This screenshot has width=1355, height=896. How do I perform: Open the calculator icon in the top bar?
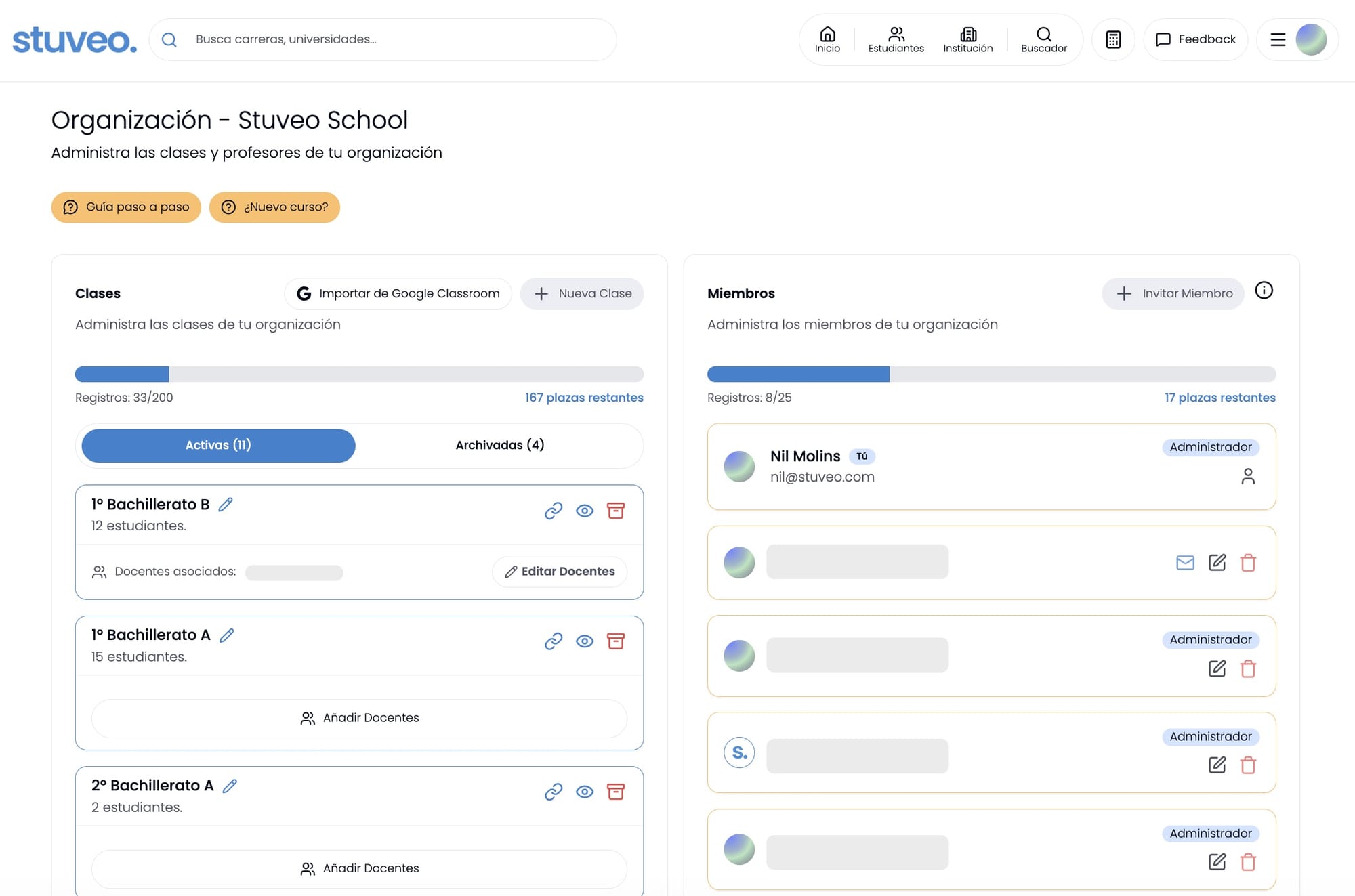point(1113,39)
